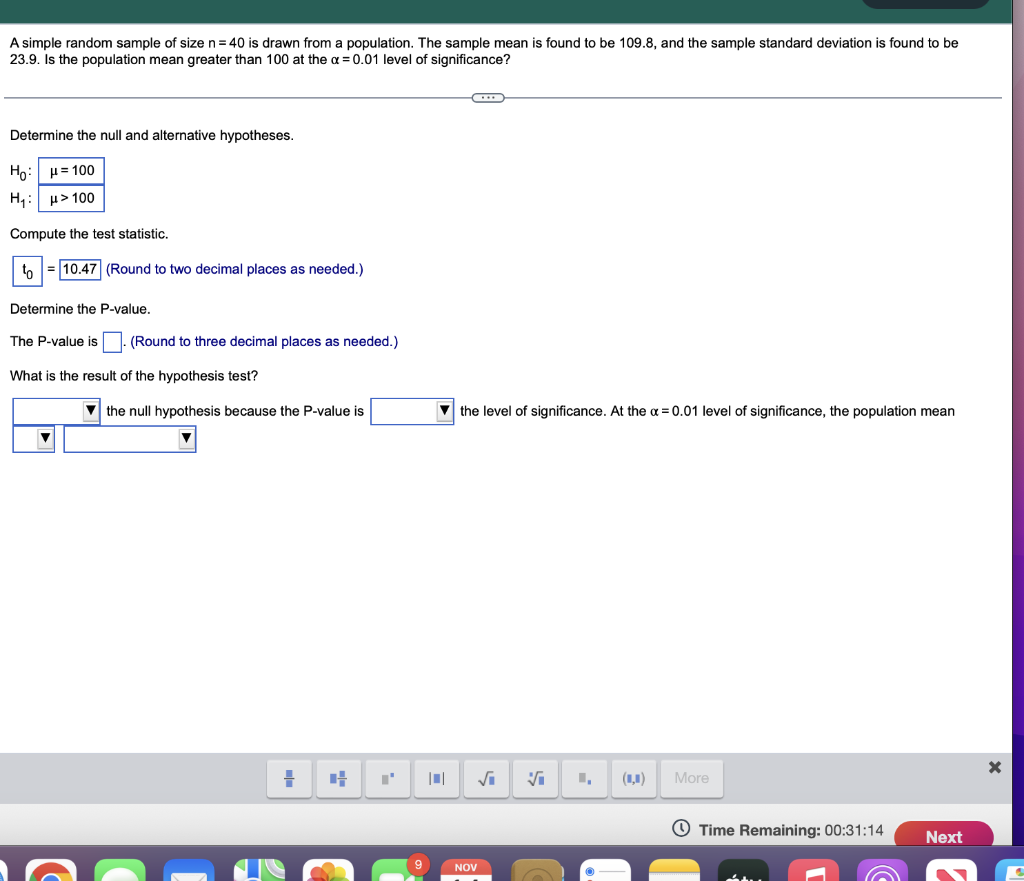
Task: Select the nth root template icon
Action: point(534,779)
